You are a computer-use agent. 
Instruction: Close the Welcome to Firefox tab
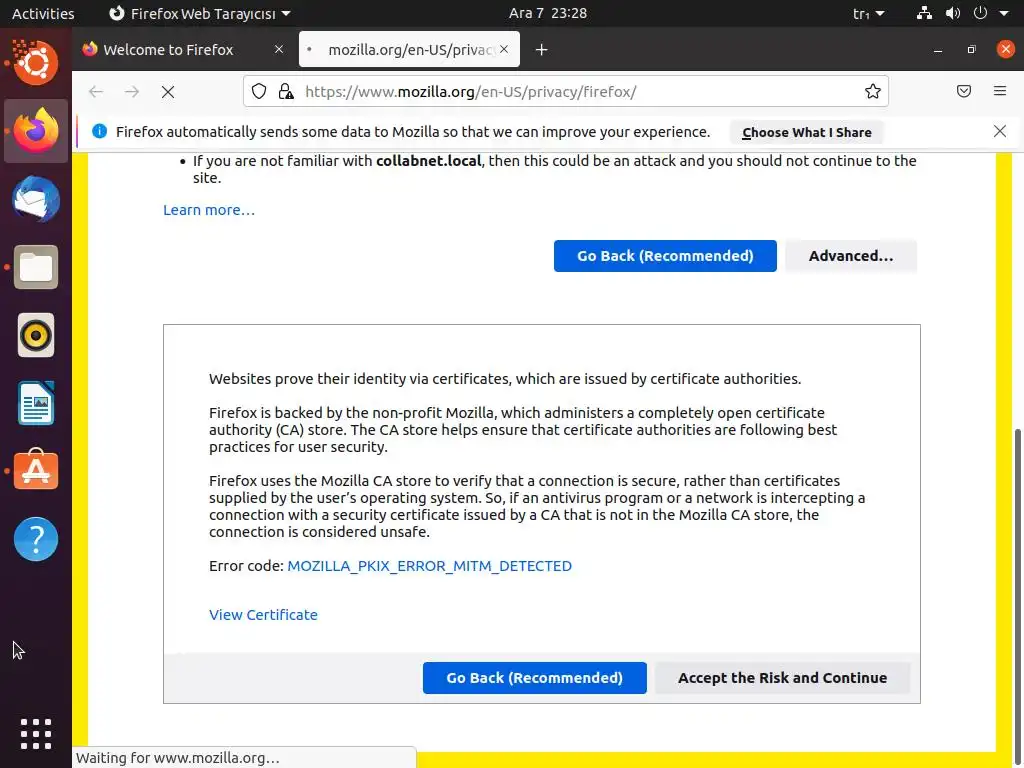279,49
